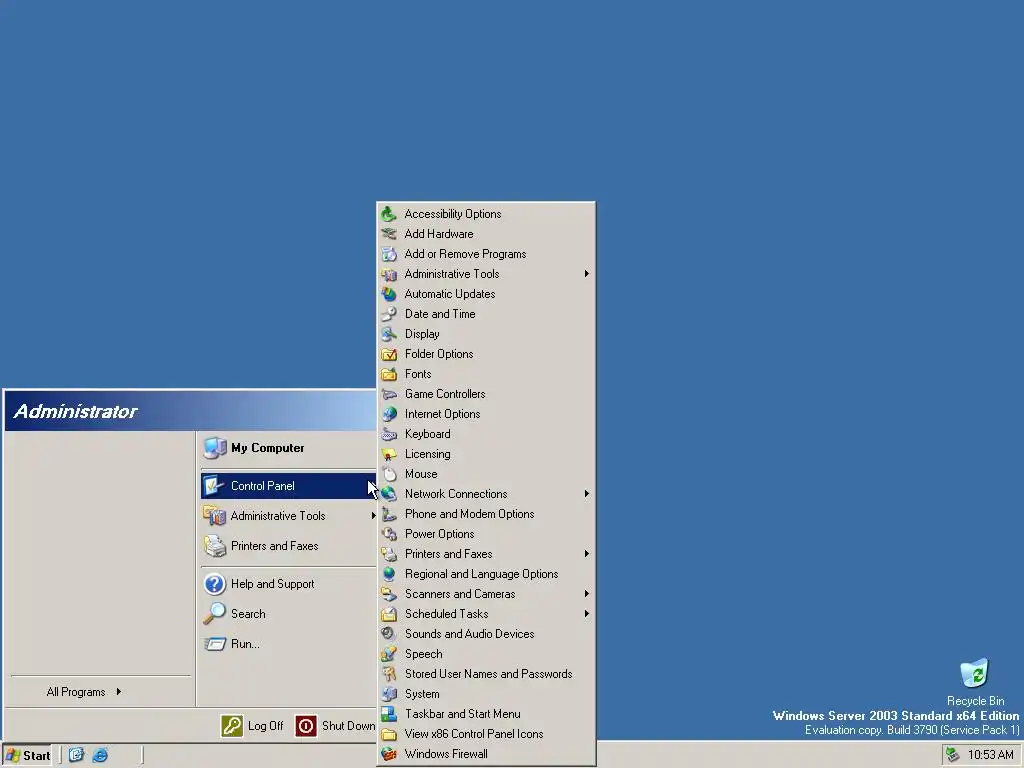Open Help and Support
The image size is (1024, 768).
(289, 584)
